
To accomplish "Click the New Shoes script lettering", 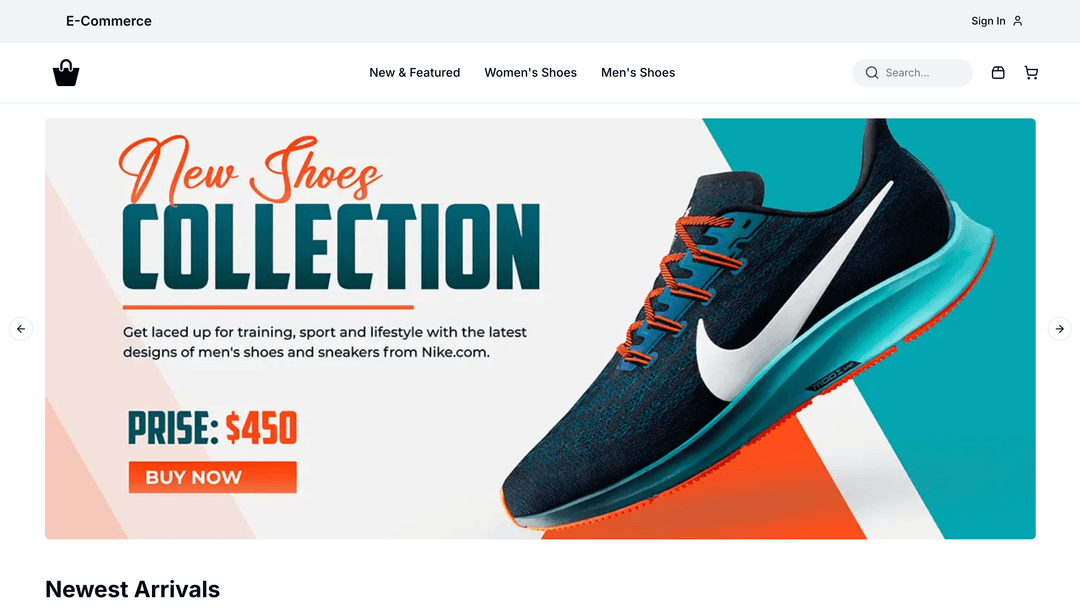I will click(x=249, y=169).
